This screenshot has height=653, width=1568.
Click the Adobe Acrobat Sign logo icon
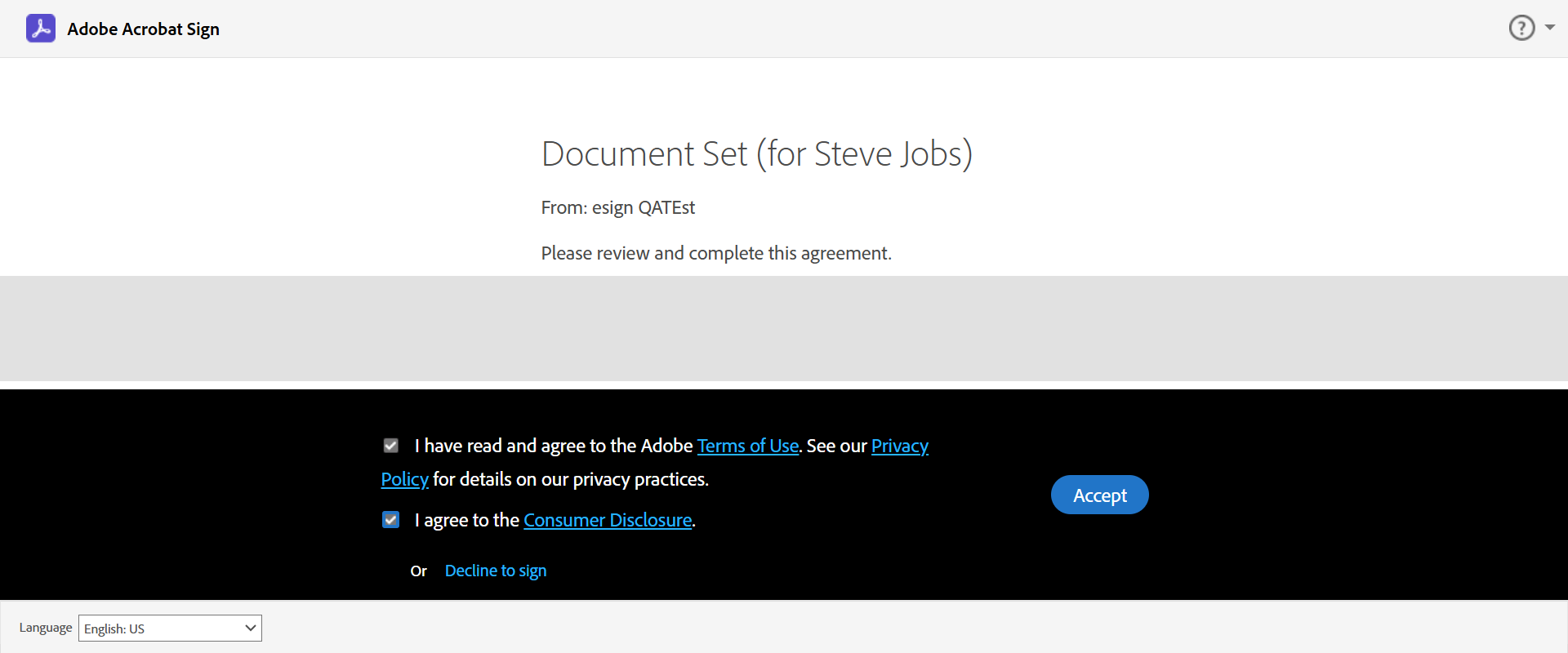point(41,29)
